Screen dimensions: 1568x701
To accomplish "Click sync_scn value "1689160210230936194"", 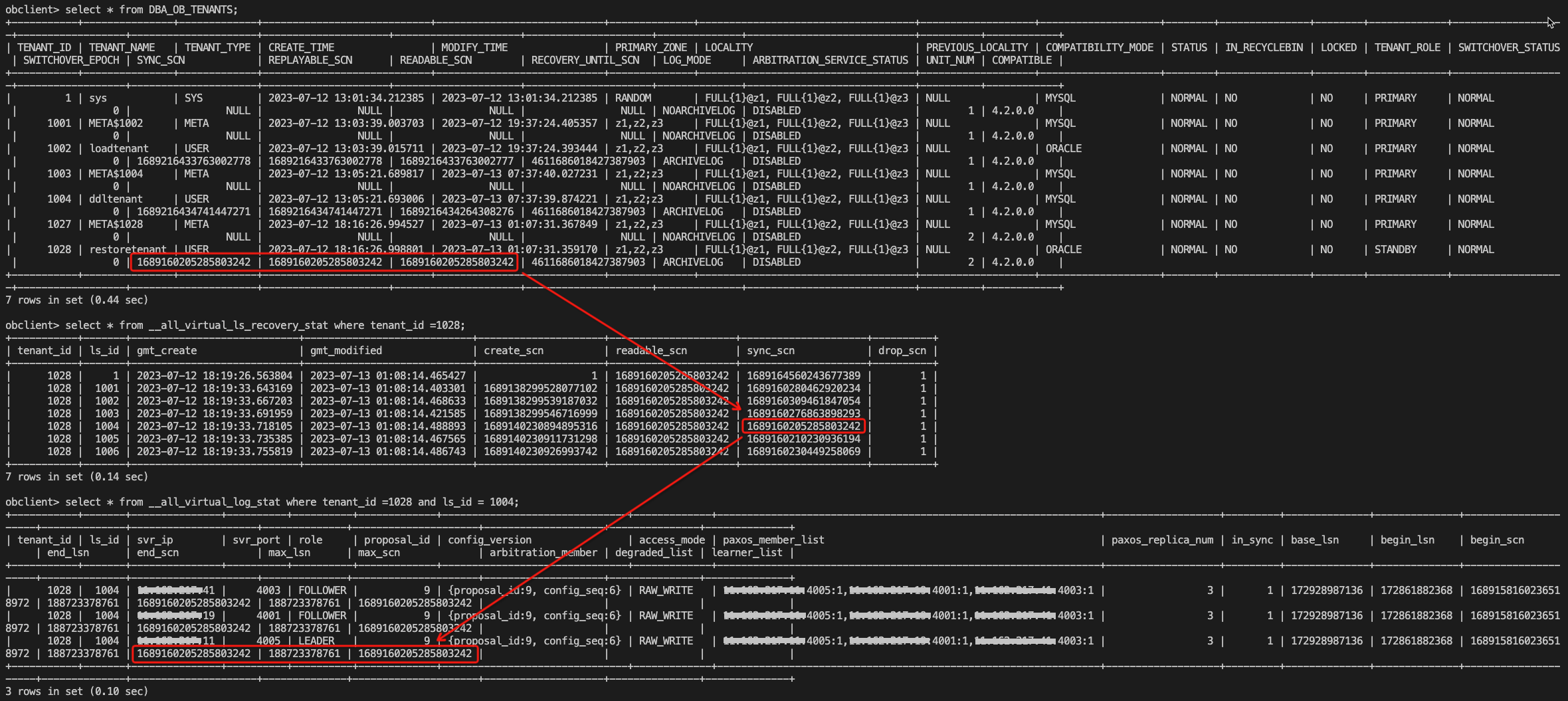I will coord(803,439).
